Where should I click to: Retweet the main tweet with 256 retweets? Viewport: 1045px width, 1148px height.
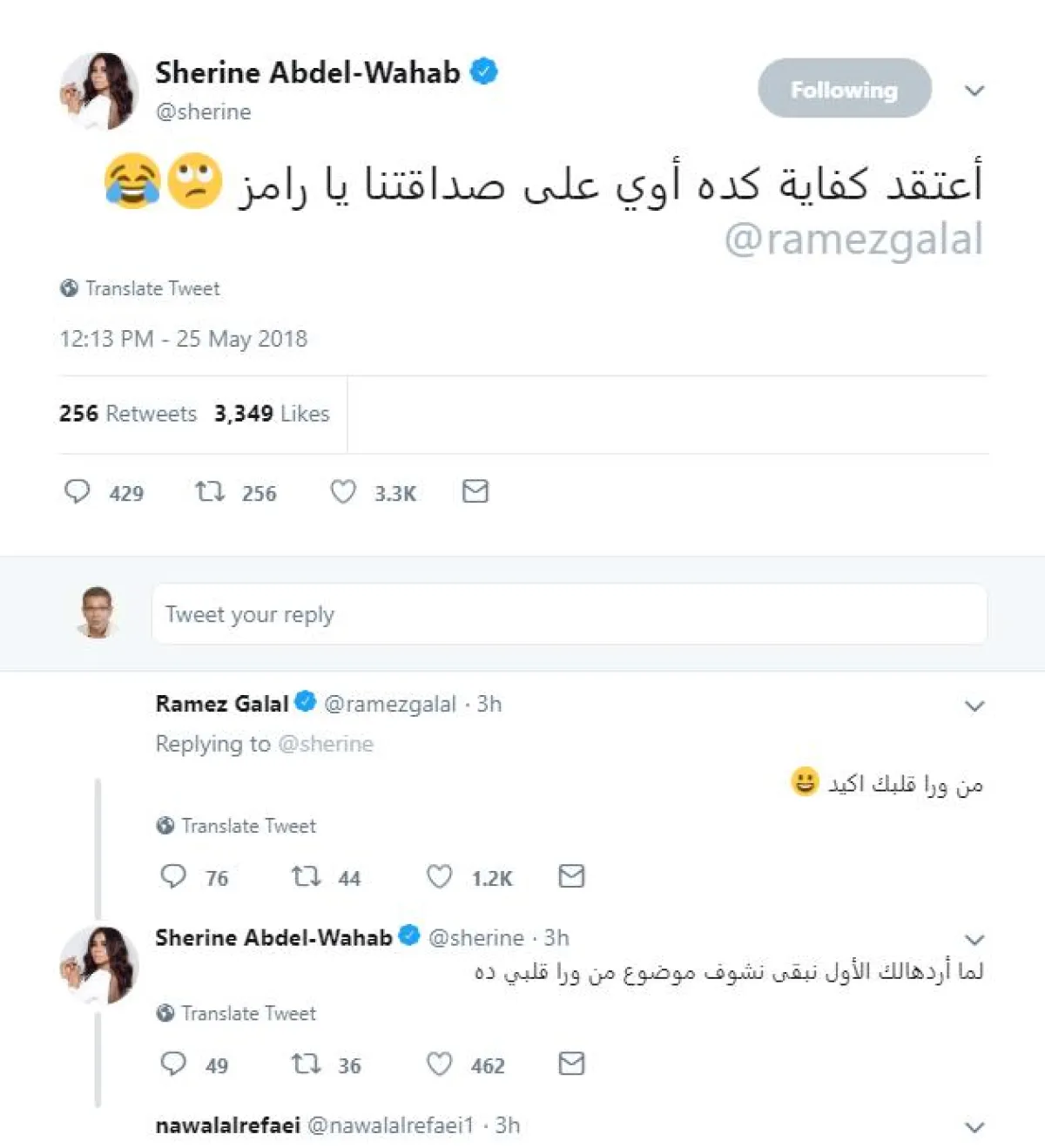click(210, 492)
